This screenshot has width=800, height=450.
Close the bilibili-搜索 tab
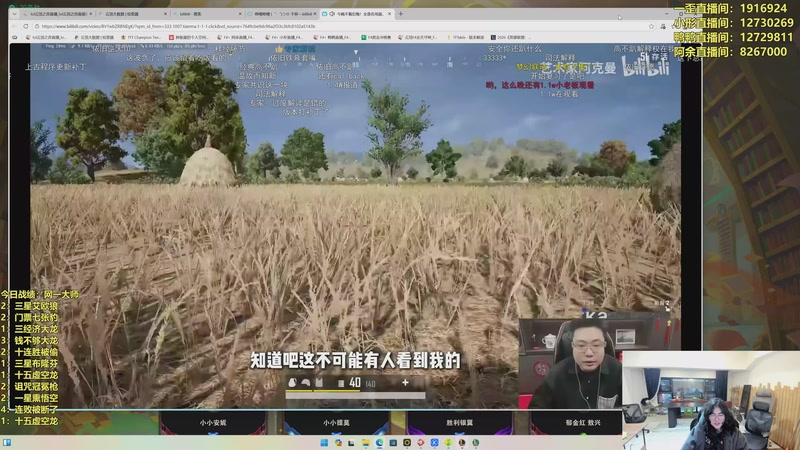point(240,14)
